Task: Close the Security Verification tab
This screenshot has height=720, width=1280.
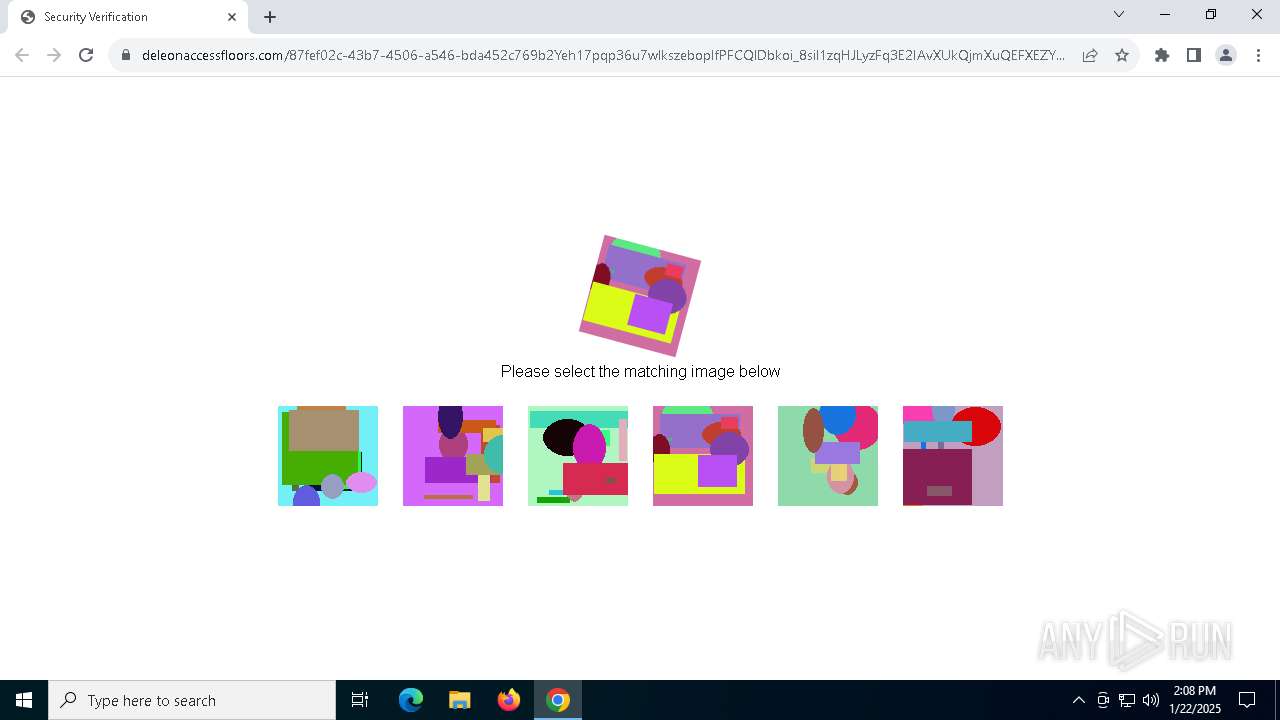Action: 232,17
